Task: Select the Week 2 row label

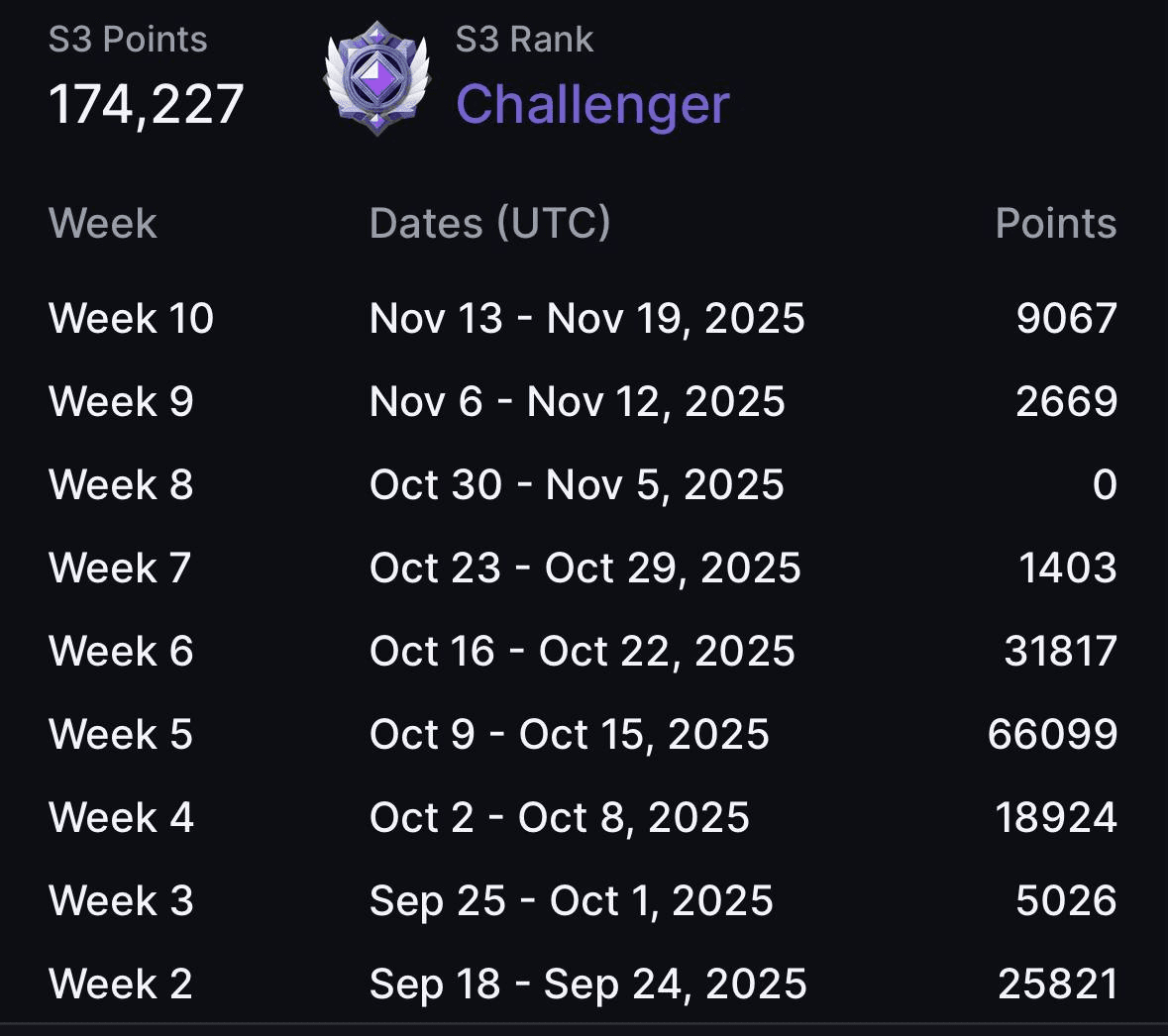Action: (x=120, y=984)
